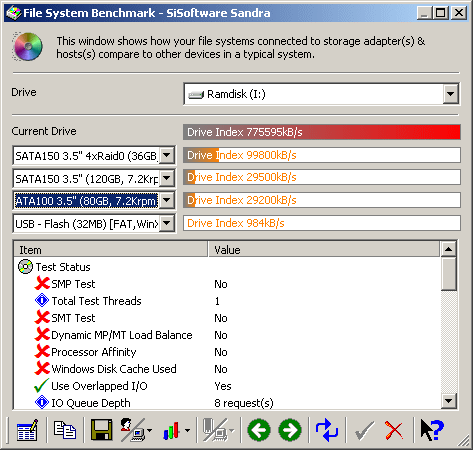The image size is (473, 450).
Task: Select the SMT Test row label
Action: (x=73, y=318)
